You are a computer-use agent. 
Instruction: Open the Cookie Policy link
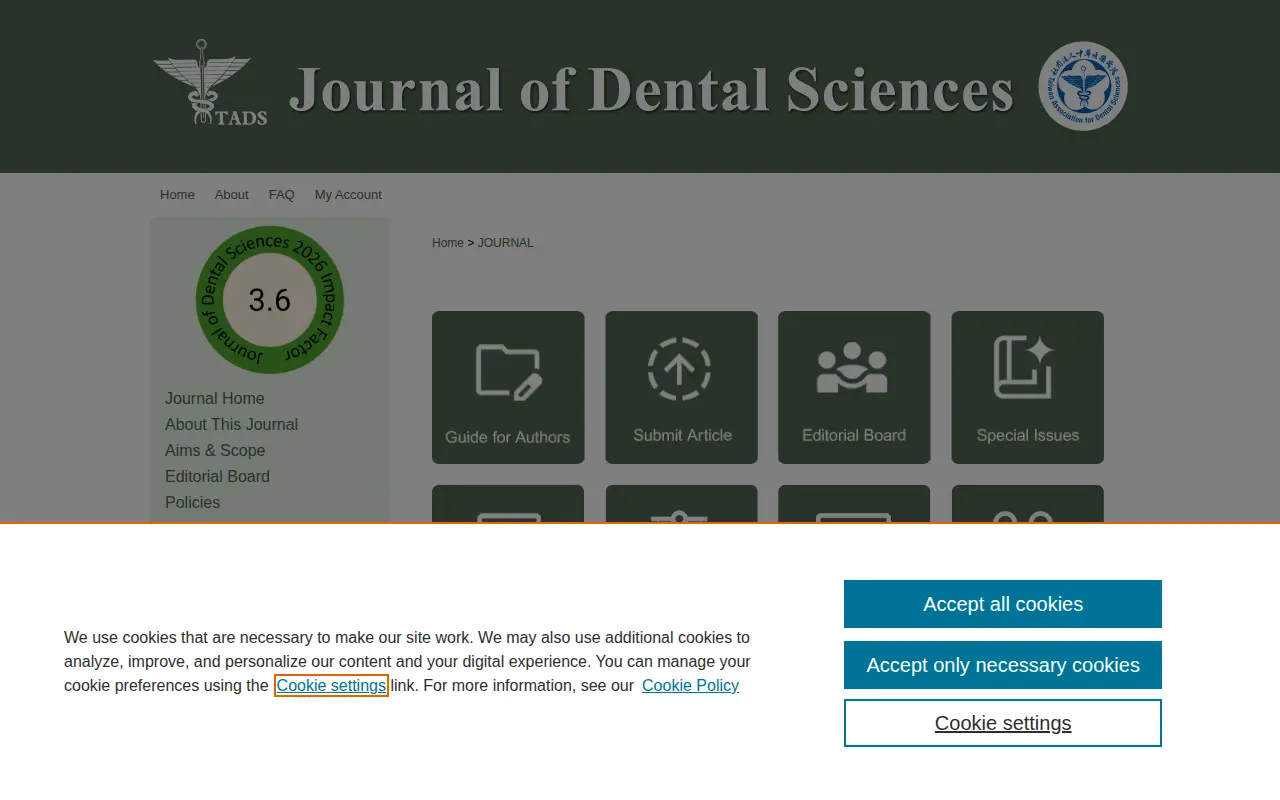coord(690,686)
